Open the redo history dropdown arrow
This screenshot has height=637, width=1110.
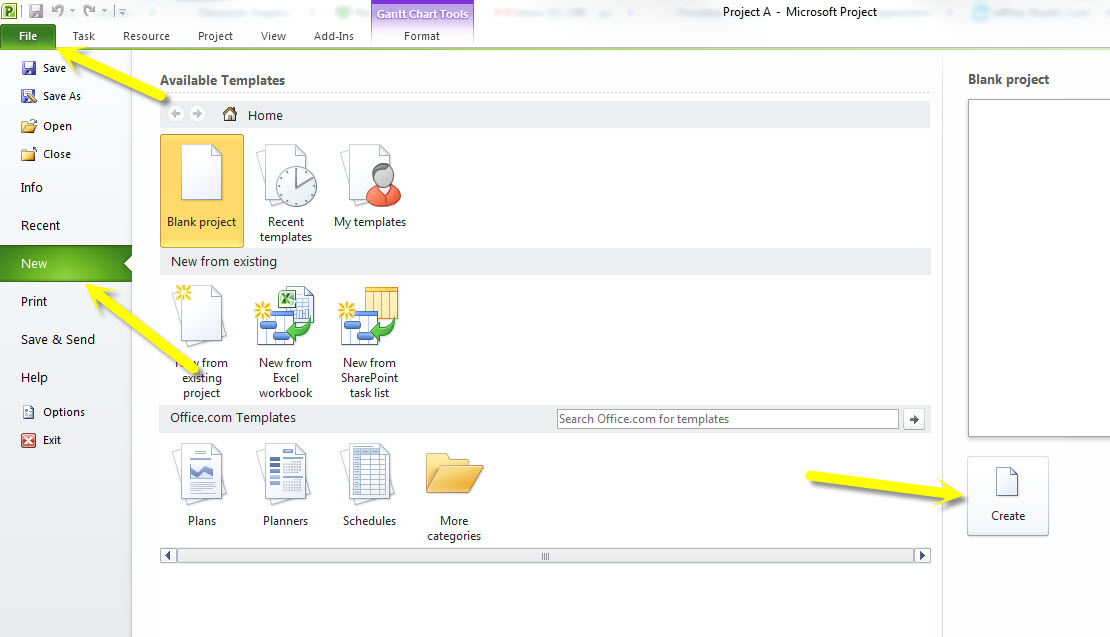click(104, 11)
